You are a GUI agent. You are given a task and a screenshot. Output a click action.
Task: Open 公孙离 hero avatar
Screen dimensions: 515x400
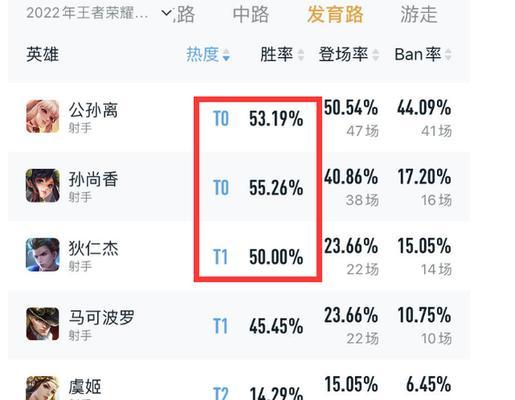[43, 116]
